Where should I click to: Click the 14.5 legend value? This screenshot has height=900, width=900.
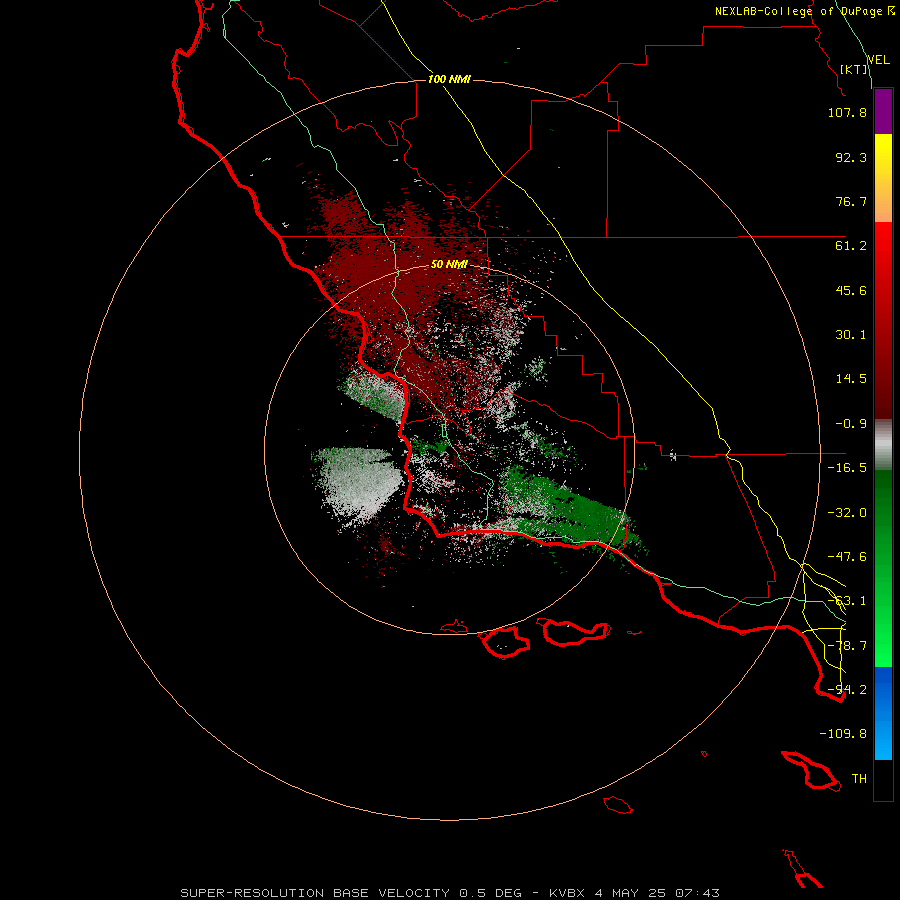[851, 379]
